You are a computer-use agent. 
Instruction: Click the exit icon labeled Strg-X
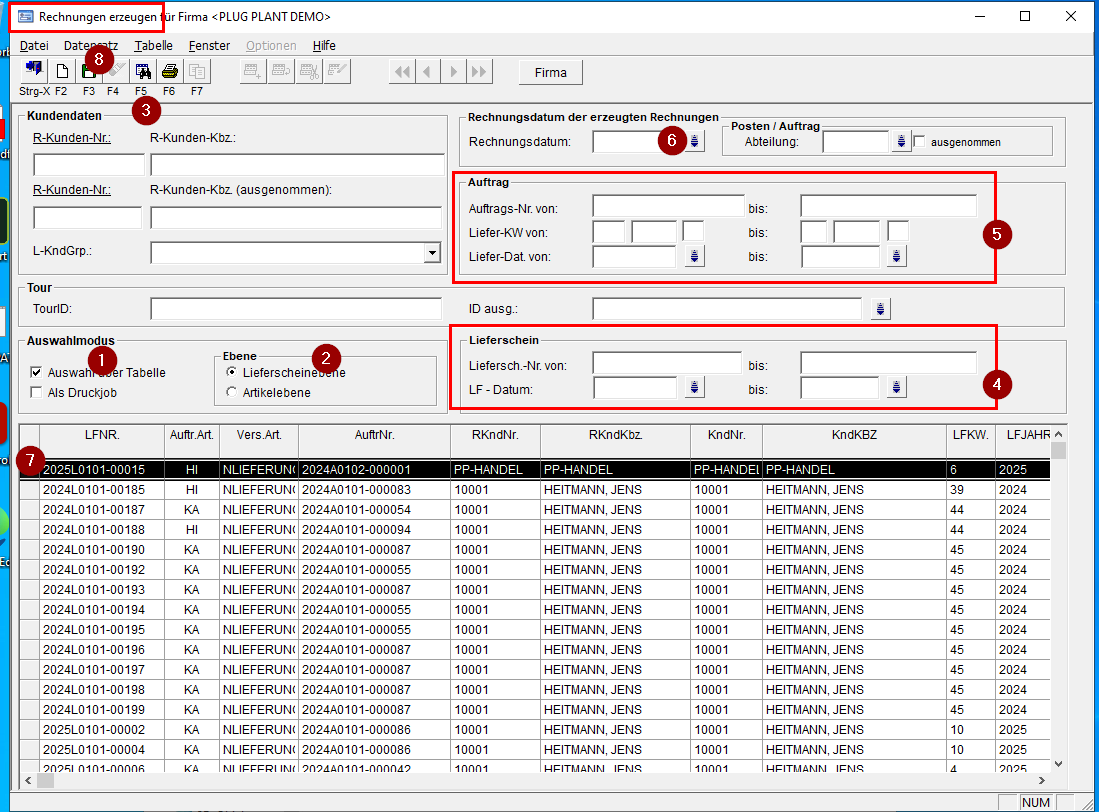pyautogui.click(x=34, y=71)
